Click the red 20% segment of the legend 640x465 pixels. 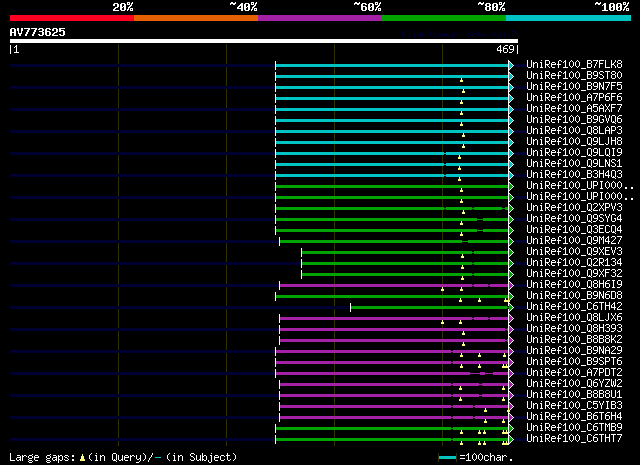pyautogui.click(x=72, y=18)
